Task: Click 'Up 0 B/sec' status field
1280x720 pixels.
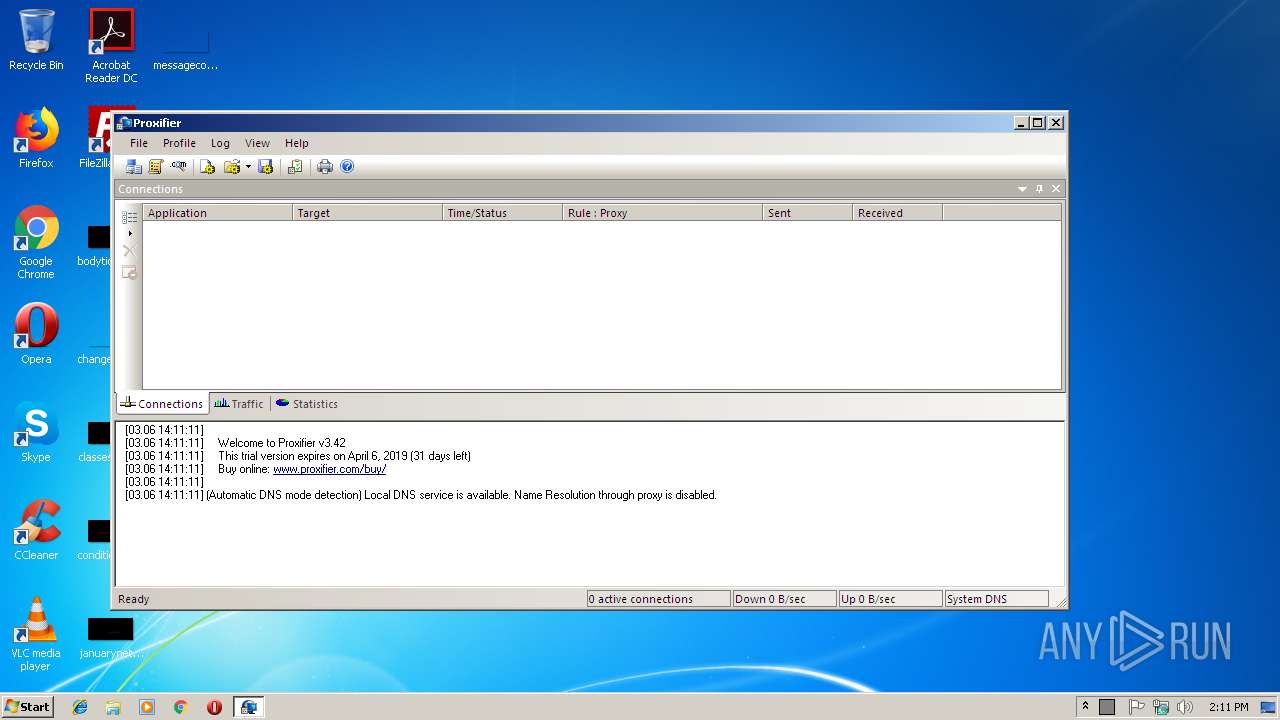Action: pyautogui.click(x=890, y=599)
